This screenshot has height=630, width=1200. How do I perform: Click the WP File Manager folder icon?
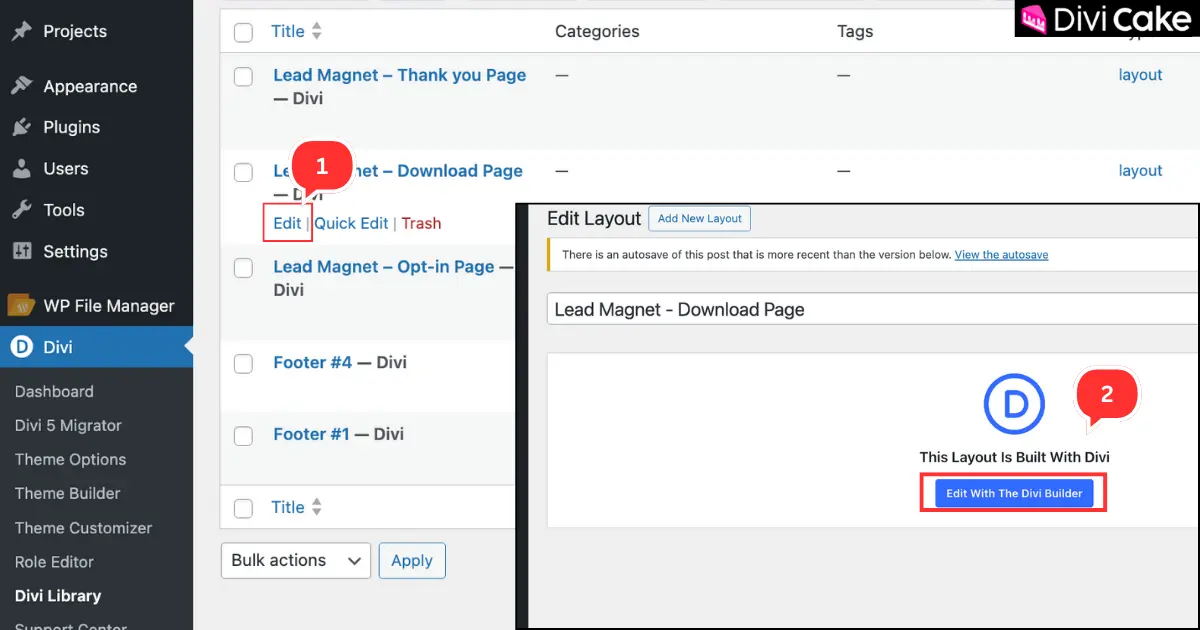point(21,305)
